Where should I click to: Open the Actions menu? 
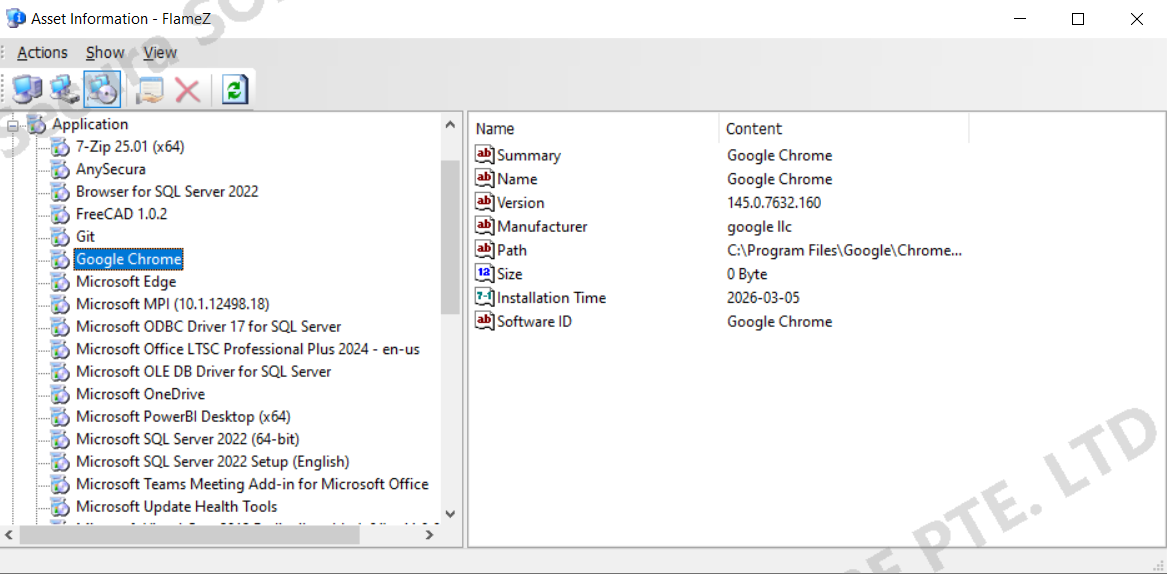(42, 53)
